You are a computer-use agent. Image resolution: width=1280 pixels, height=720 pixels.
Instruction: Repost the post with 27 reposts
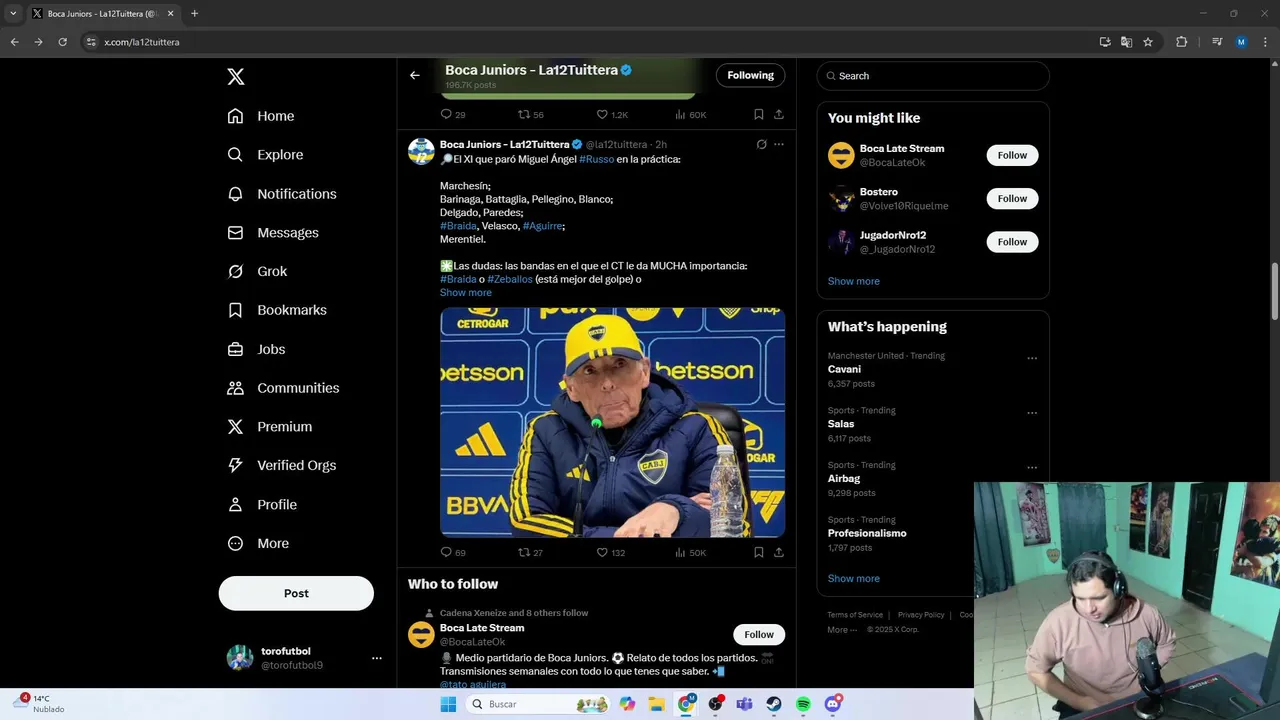tap(530, 552)
